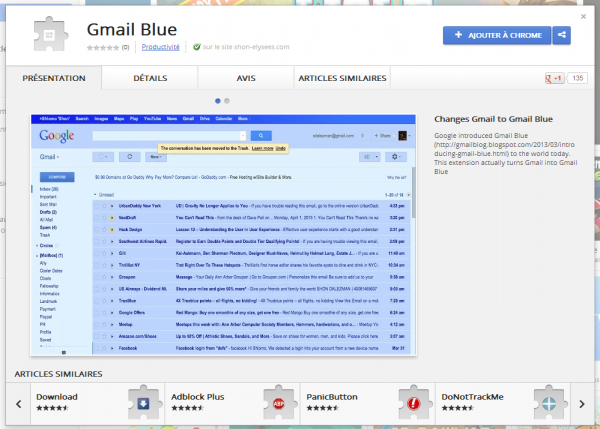
Task: Click the verified green checkmark icon
Action: click(197, 47)
